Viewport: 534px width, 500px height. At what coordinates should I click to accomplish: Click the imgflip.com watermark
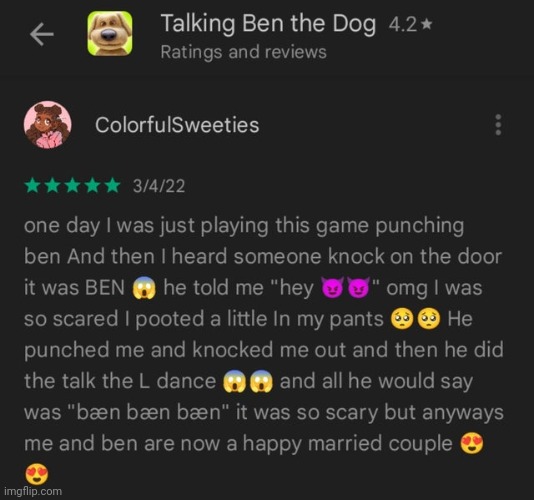click(33, 491)
